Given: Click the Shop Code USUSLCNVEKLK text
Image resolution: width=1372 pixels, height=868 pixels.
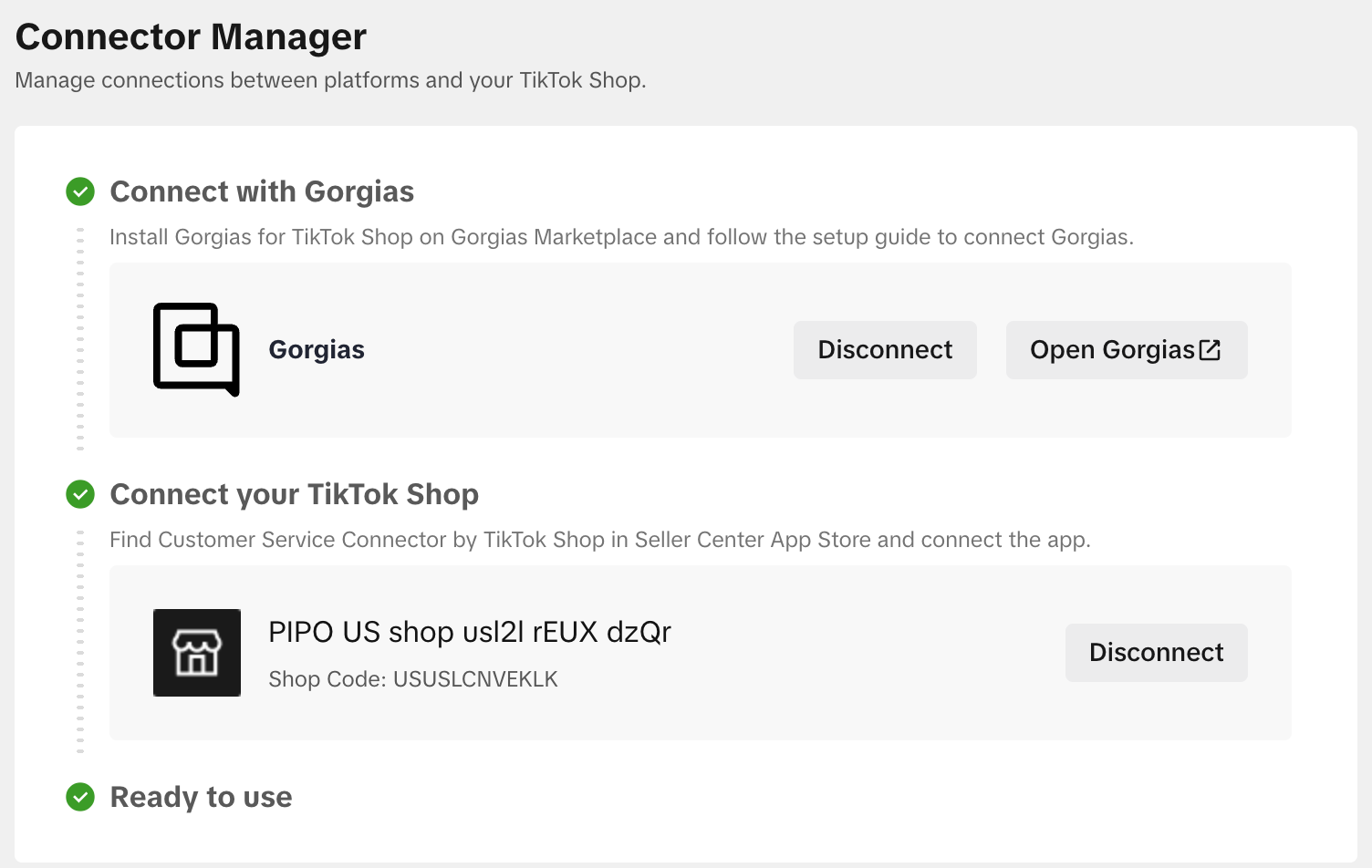Looking at the screenshot, I should coord(413,679).
